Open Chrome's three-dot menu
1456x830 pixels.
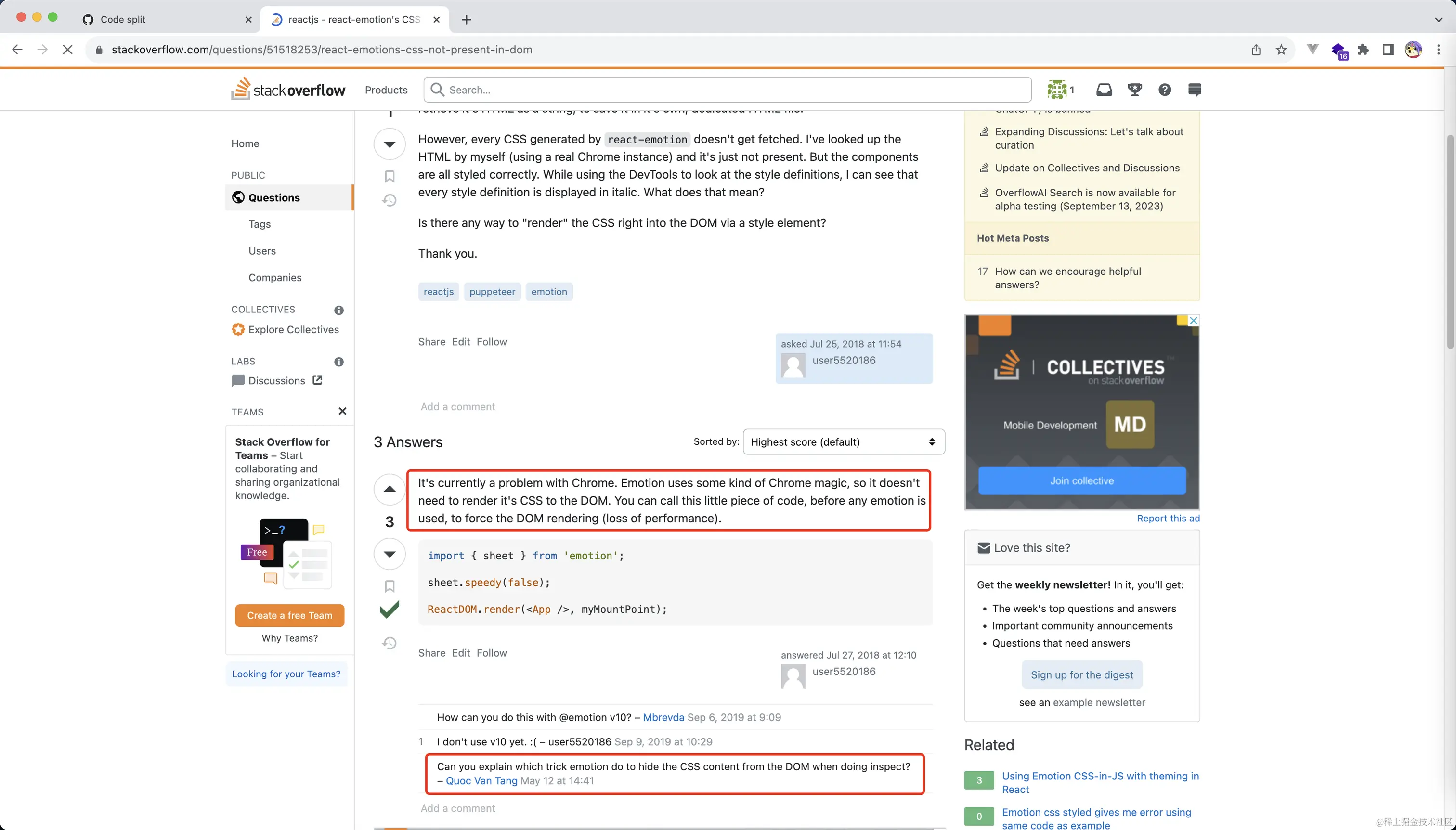(1439, 50)
